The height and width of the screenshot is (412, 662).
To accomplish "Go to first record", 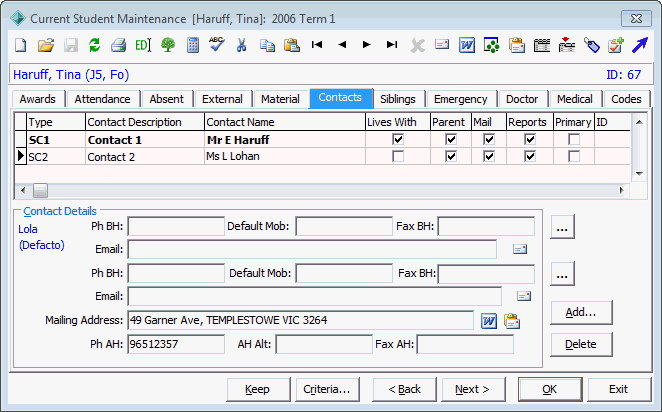I will [x=317, y=44].
